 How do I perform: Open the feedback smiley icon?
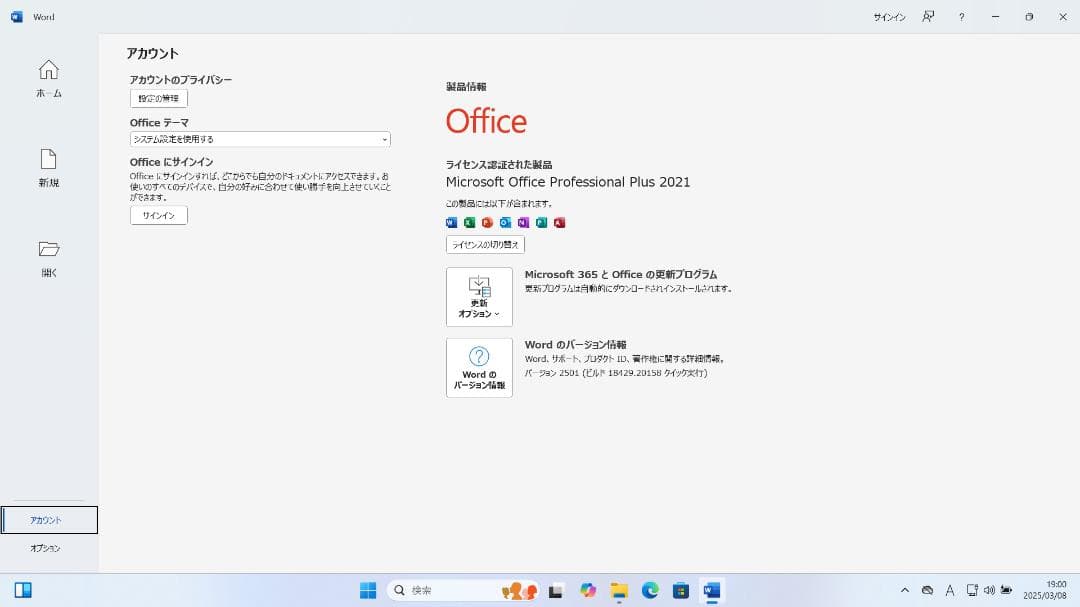pos(928,16)
